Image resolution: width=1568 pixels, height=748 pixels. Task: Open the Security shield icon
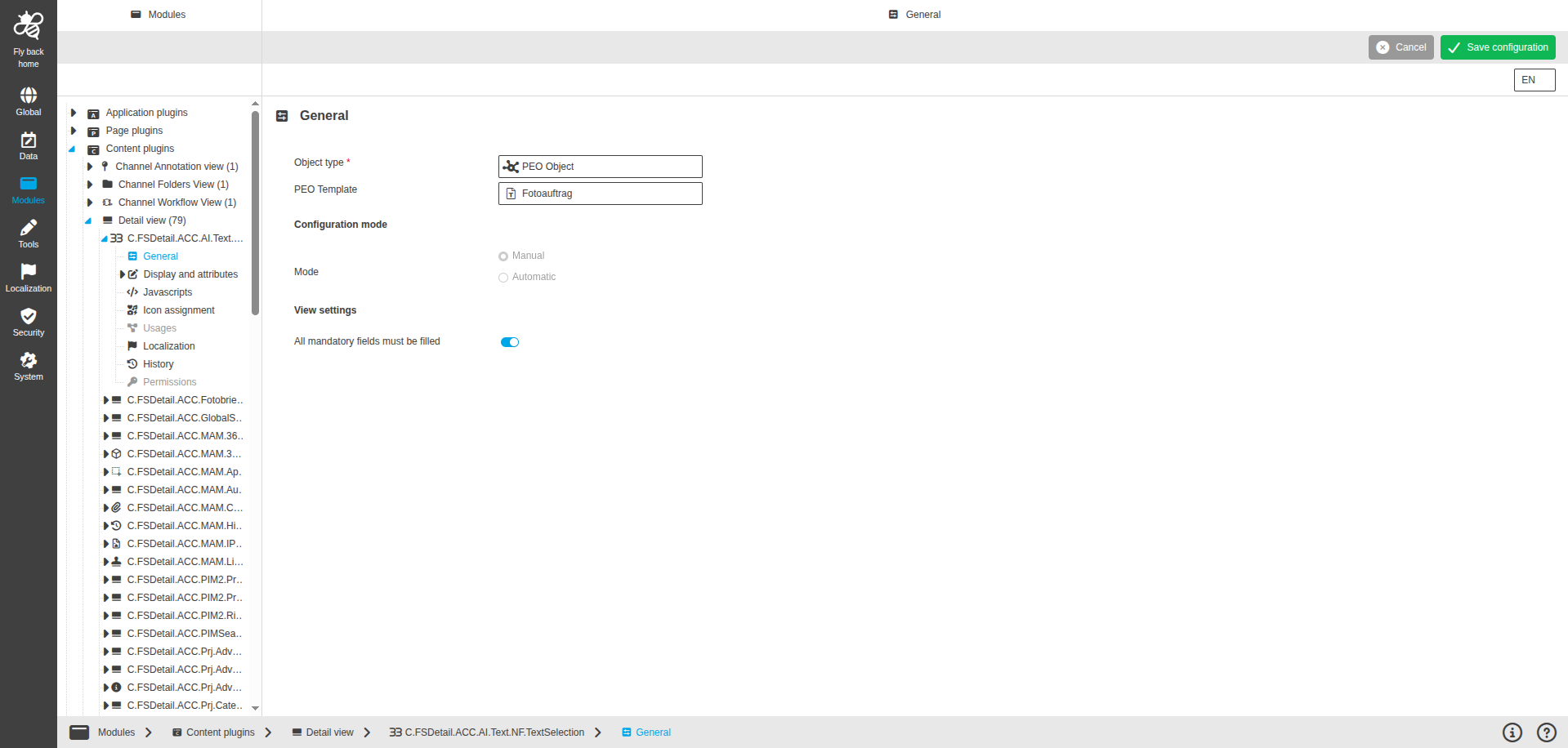[29, 316]
